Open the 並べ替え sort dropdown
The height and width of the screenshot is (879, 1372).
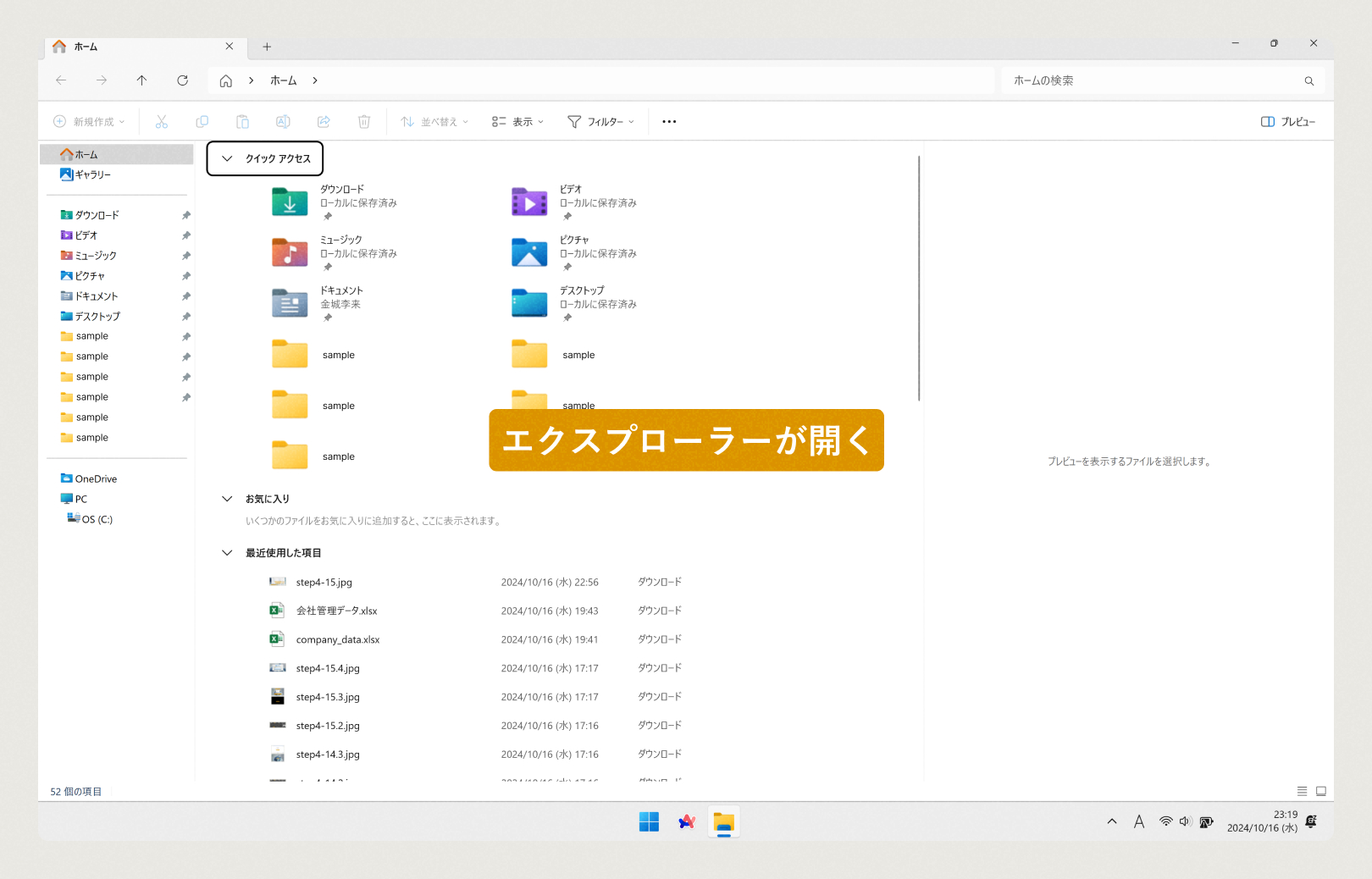tap(434, 122)
